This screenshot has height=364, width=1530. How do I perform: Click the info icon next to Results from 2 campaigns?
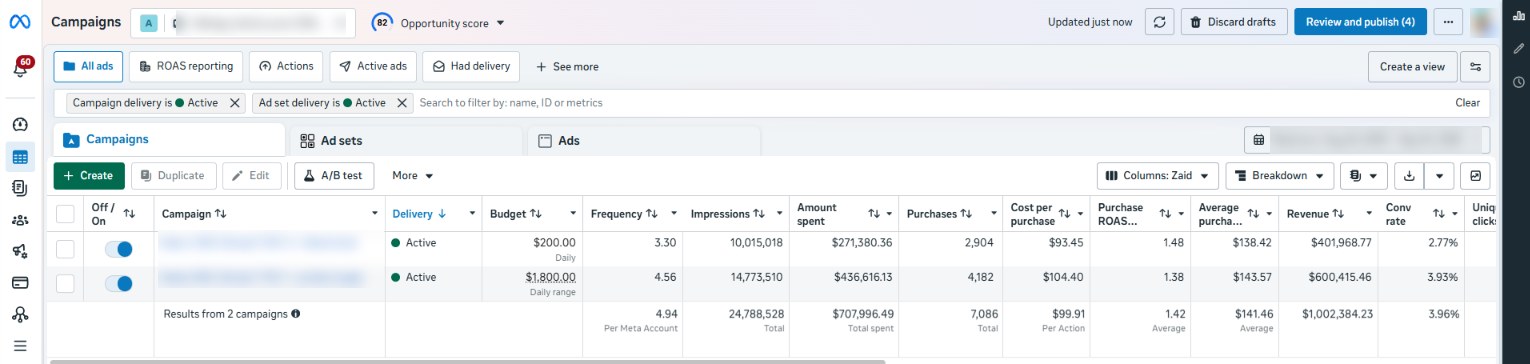pyautogui.click(x=296, y=314)
